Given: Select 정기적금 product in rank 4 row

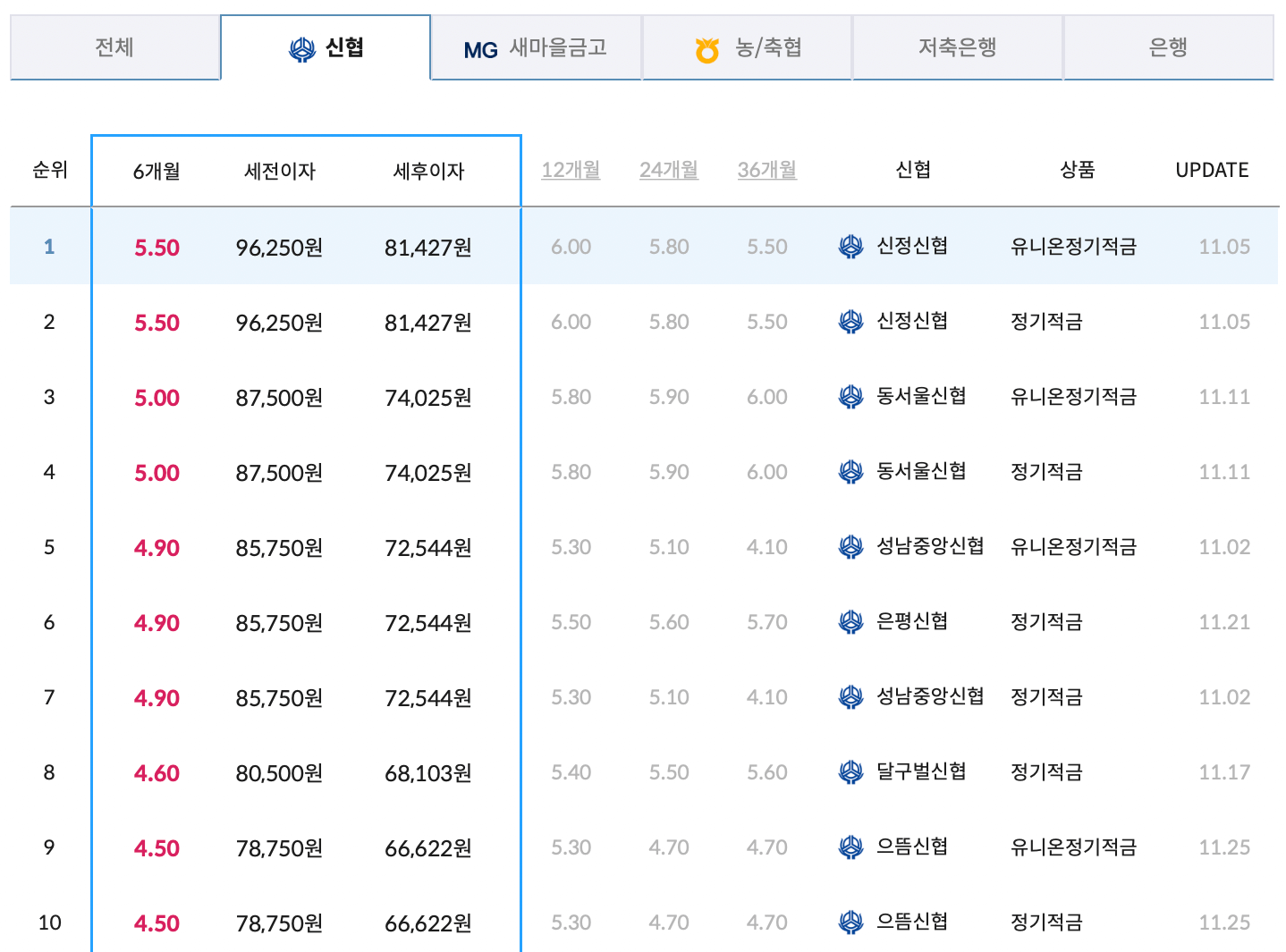Looking at the screenshot, I should 1046,472.
